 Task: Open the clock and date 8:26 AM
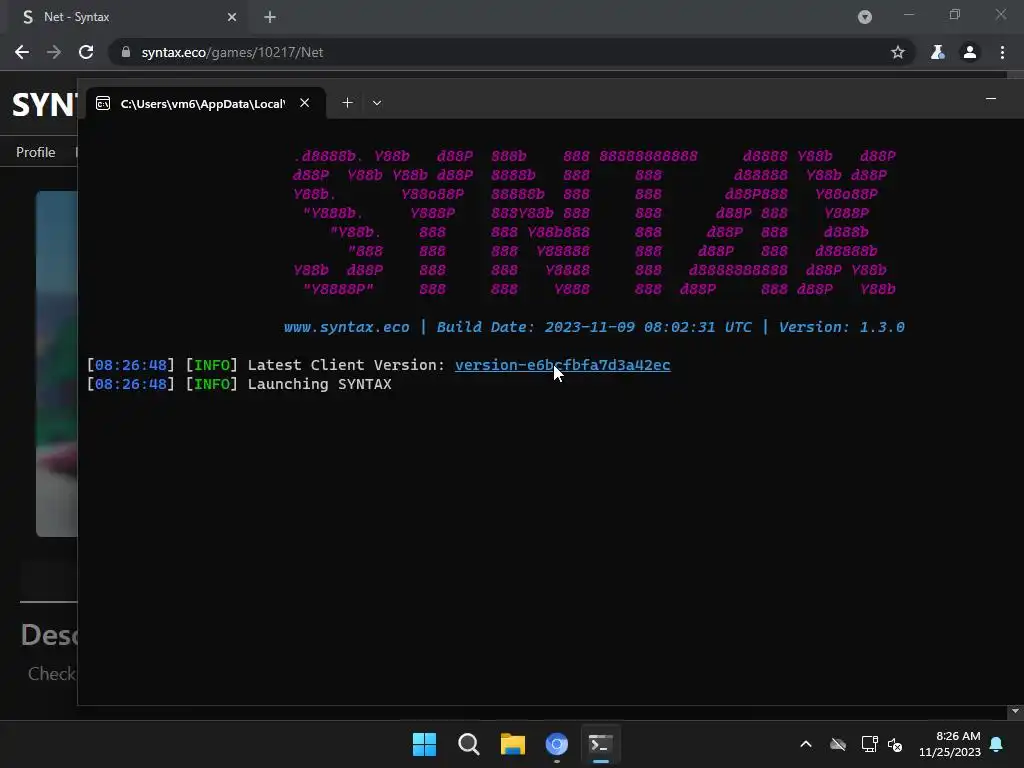point(950,744)
